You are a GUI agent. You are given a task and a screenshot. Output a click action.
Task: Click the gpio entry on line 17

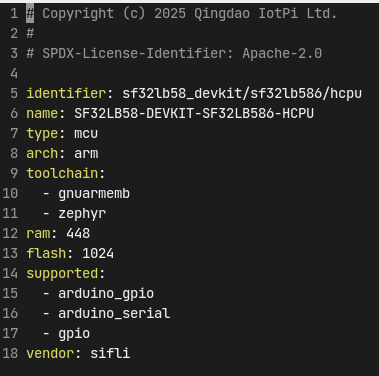[74, 334]
